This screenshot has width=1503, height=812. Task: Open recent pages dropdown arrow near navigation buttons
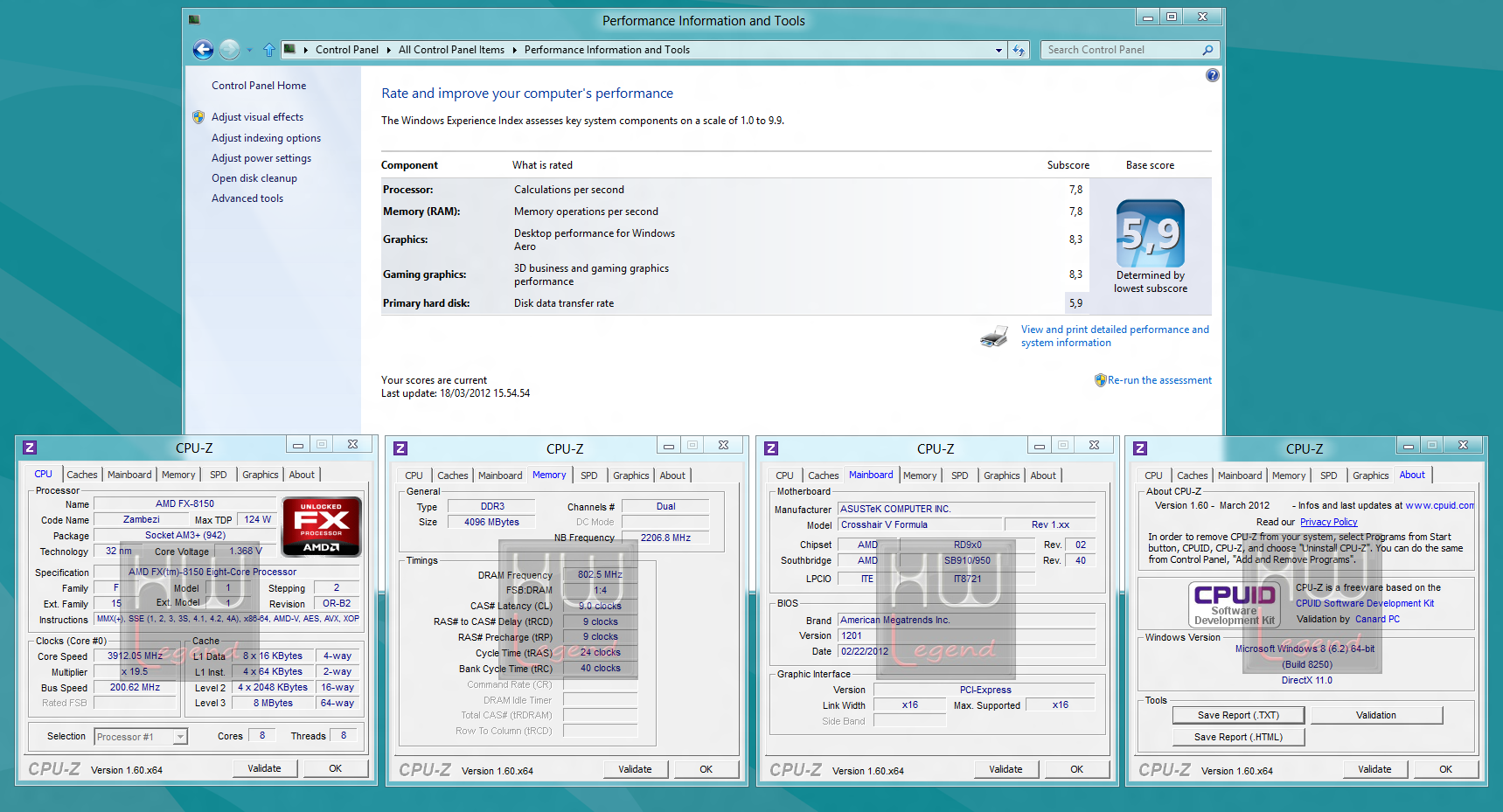pyautogui.click(x=249, y=51)
